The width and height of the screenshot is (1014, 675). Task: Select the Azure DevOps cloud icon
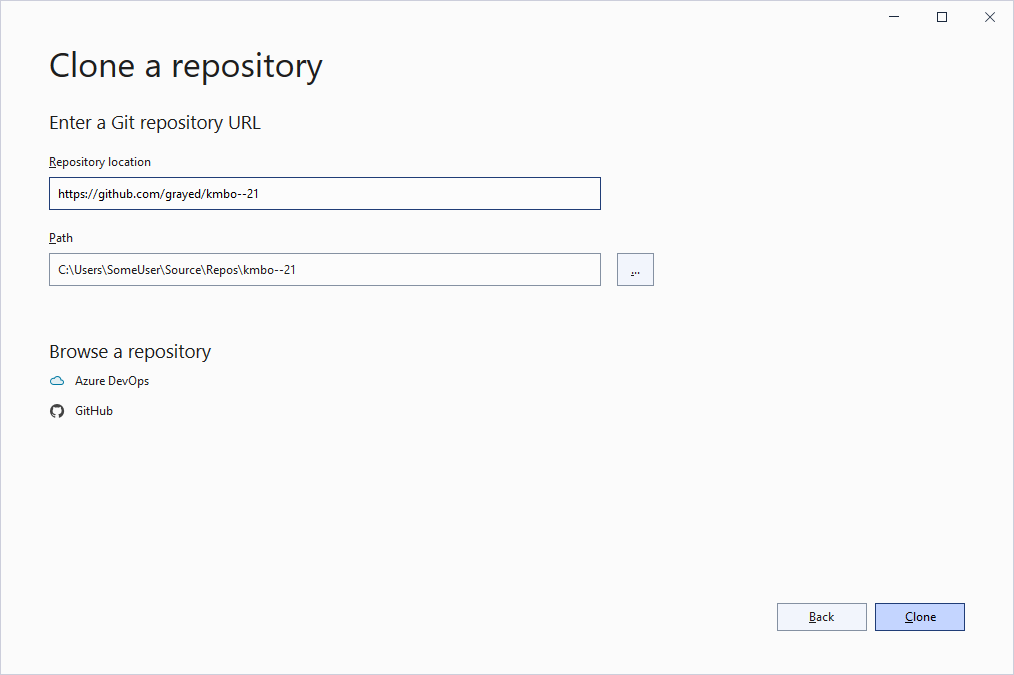(x=57, y=380)
